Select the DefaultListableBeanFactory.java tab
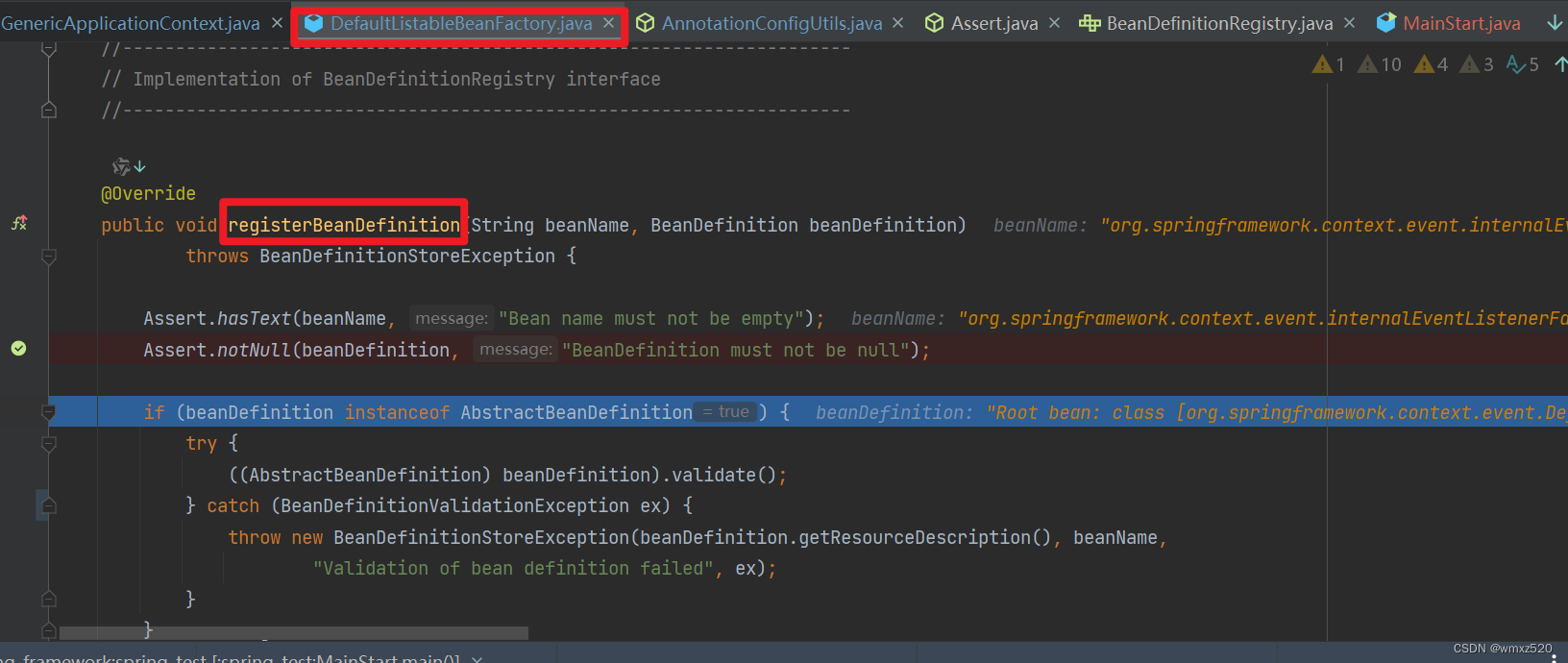This screenshot has height=663, width=1568. pyautogui.click(x=461, y=23)
